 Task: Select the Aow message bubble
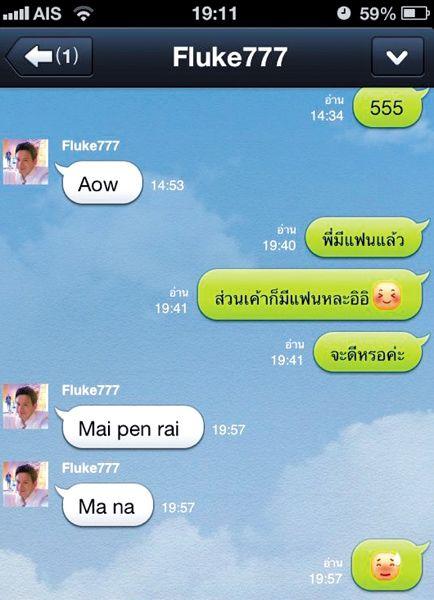[99, 183]
